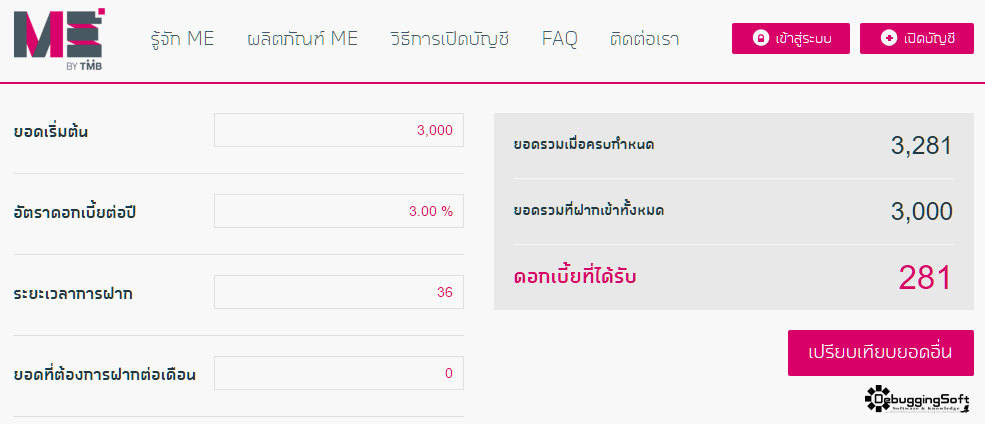The height and width of the screenshot is (424, 985).
Task: Open the ติดต่อเรา contact page
Action: (645, 39)
